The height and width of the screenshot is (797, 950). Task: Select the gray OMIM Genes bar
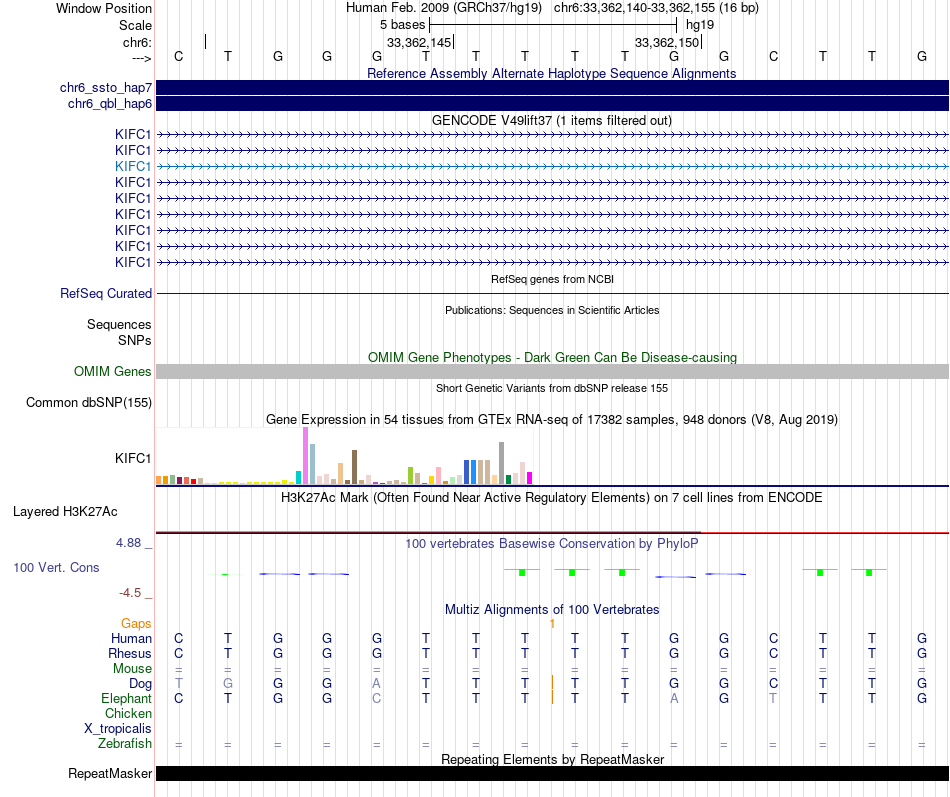pos(552,372)
